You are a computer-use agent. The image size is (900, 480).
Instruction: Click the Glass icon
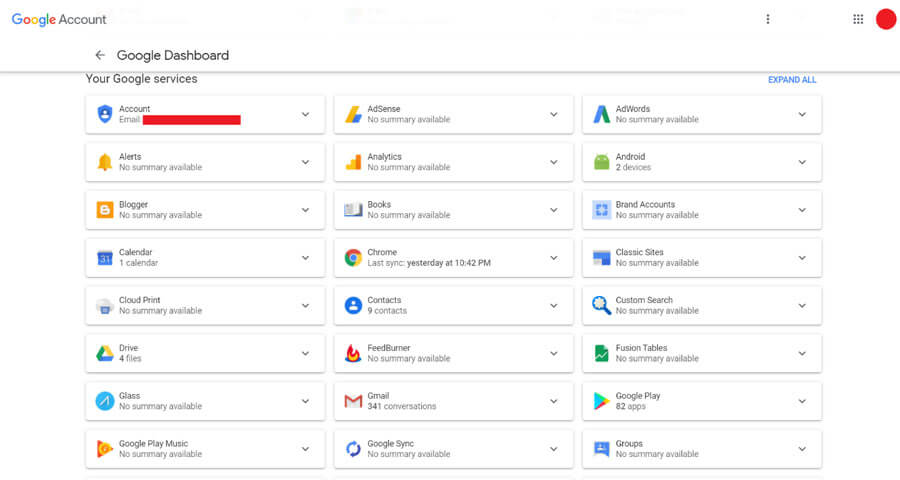(x=104, y=401)
